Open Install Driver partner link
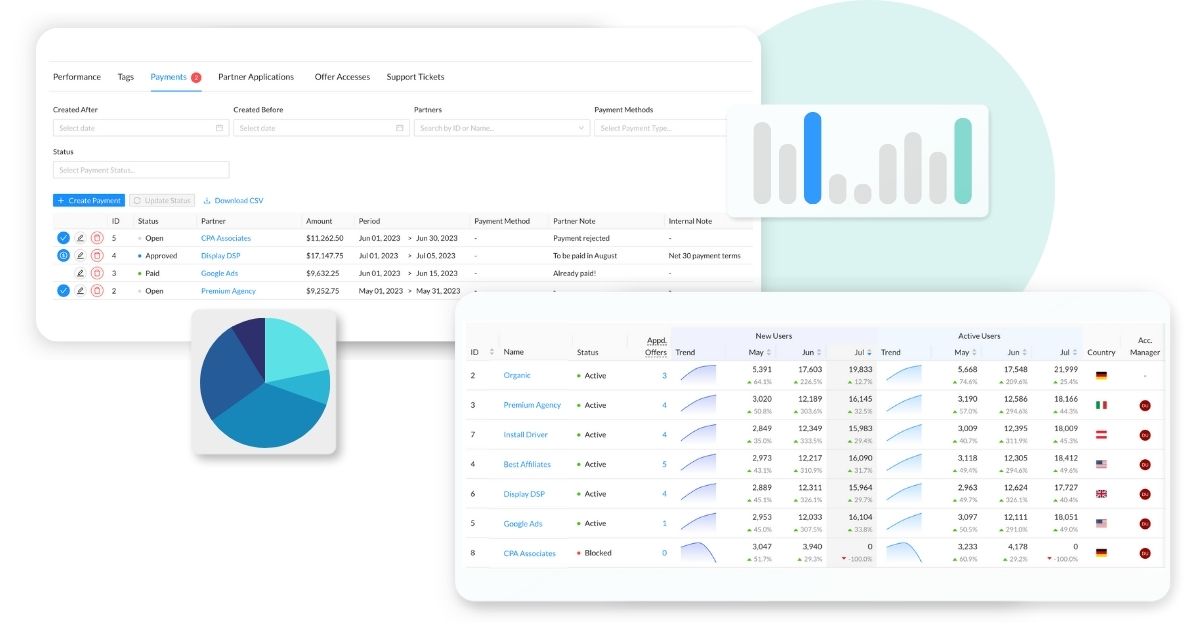 tap(526, 435)
